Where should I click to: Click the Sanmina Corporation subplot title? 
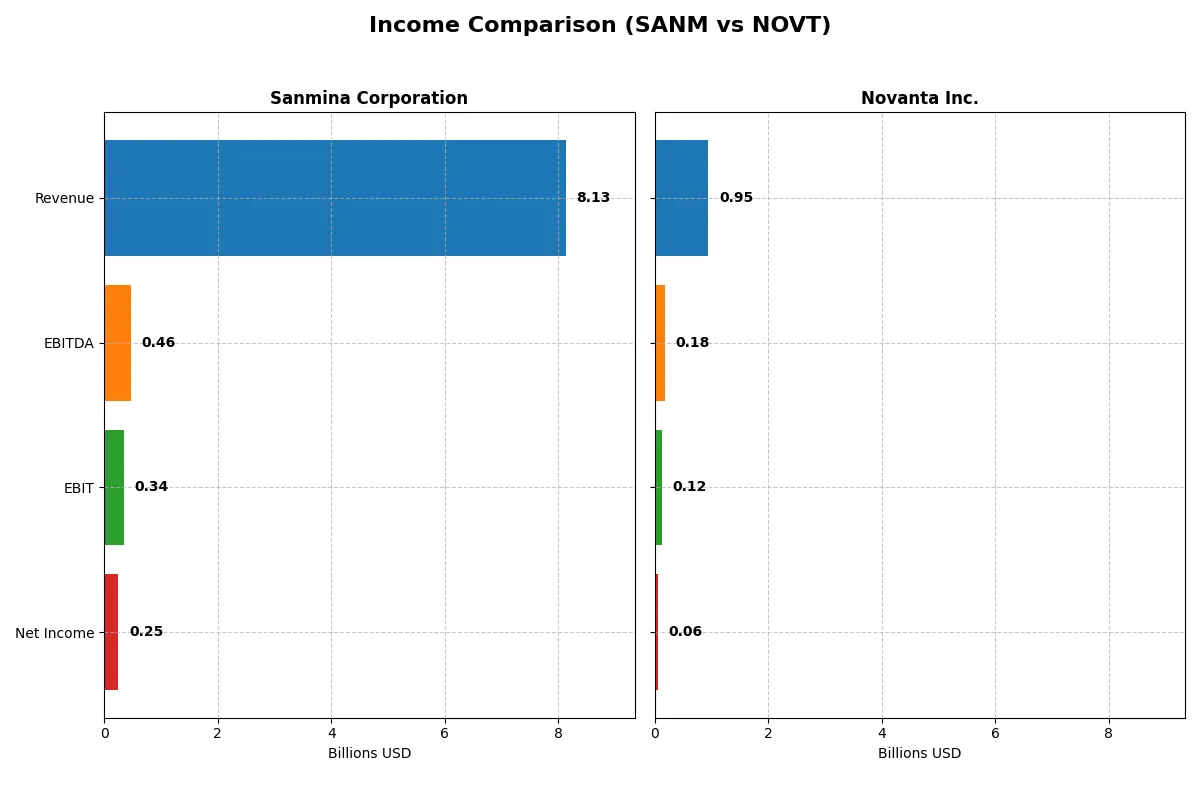click(x=369, y=98)
